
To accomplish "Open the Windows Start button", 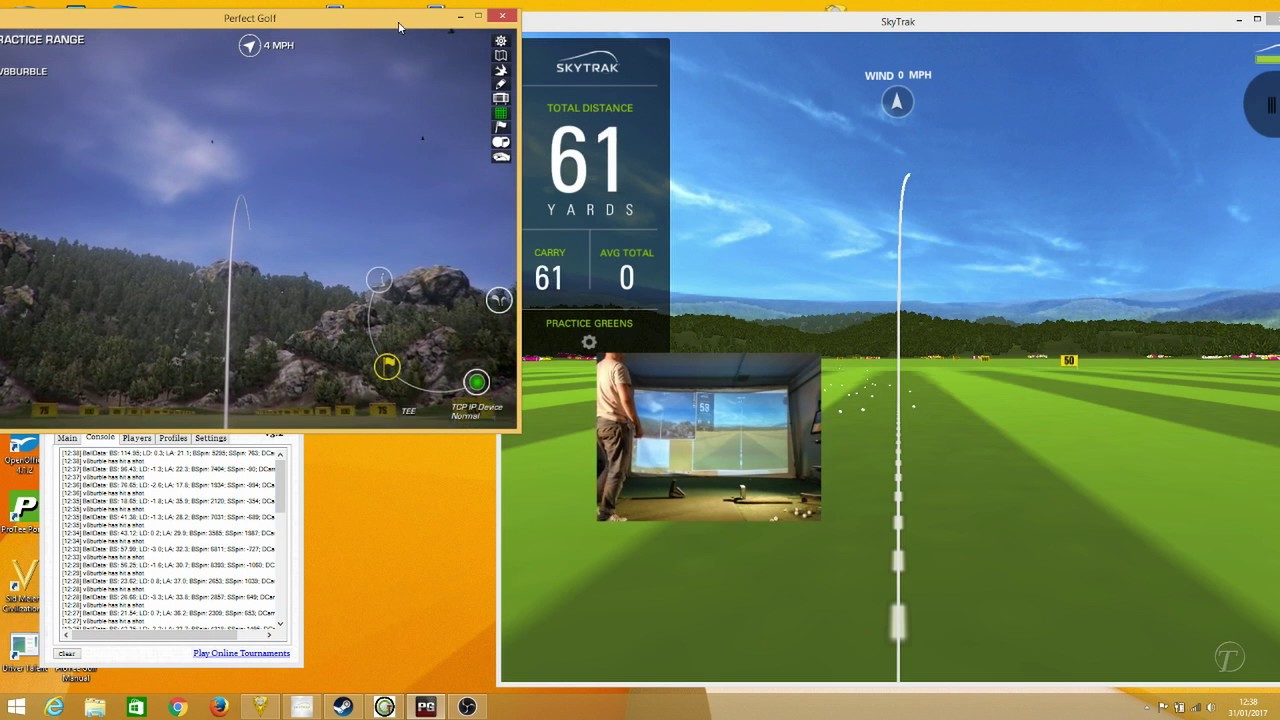I will point(16,707).
